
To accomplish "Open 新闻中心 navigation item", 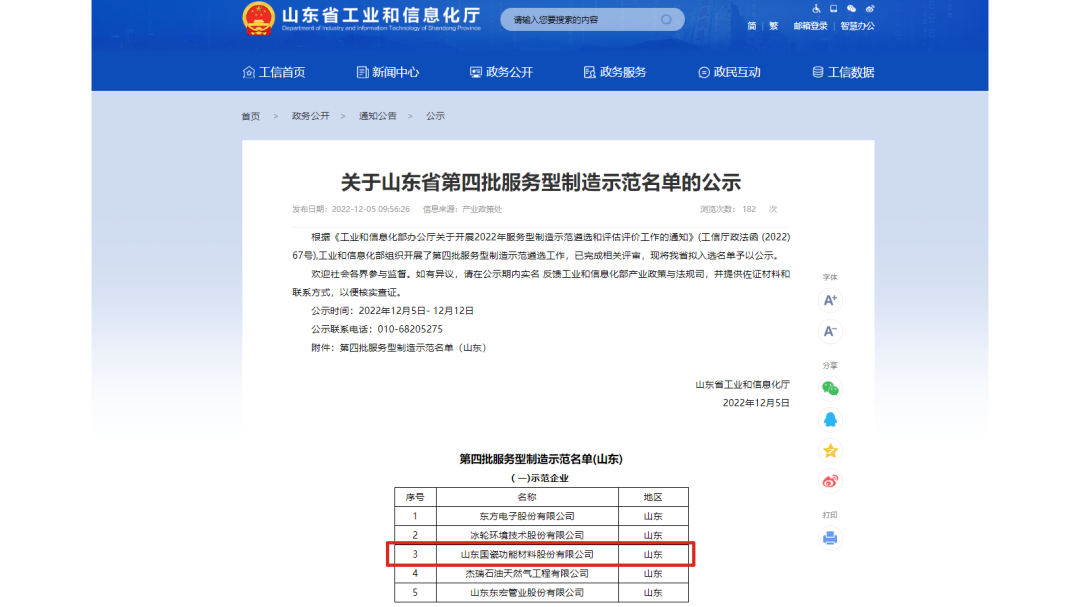I will point(388,72).
